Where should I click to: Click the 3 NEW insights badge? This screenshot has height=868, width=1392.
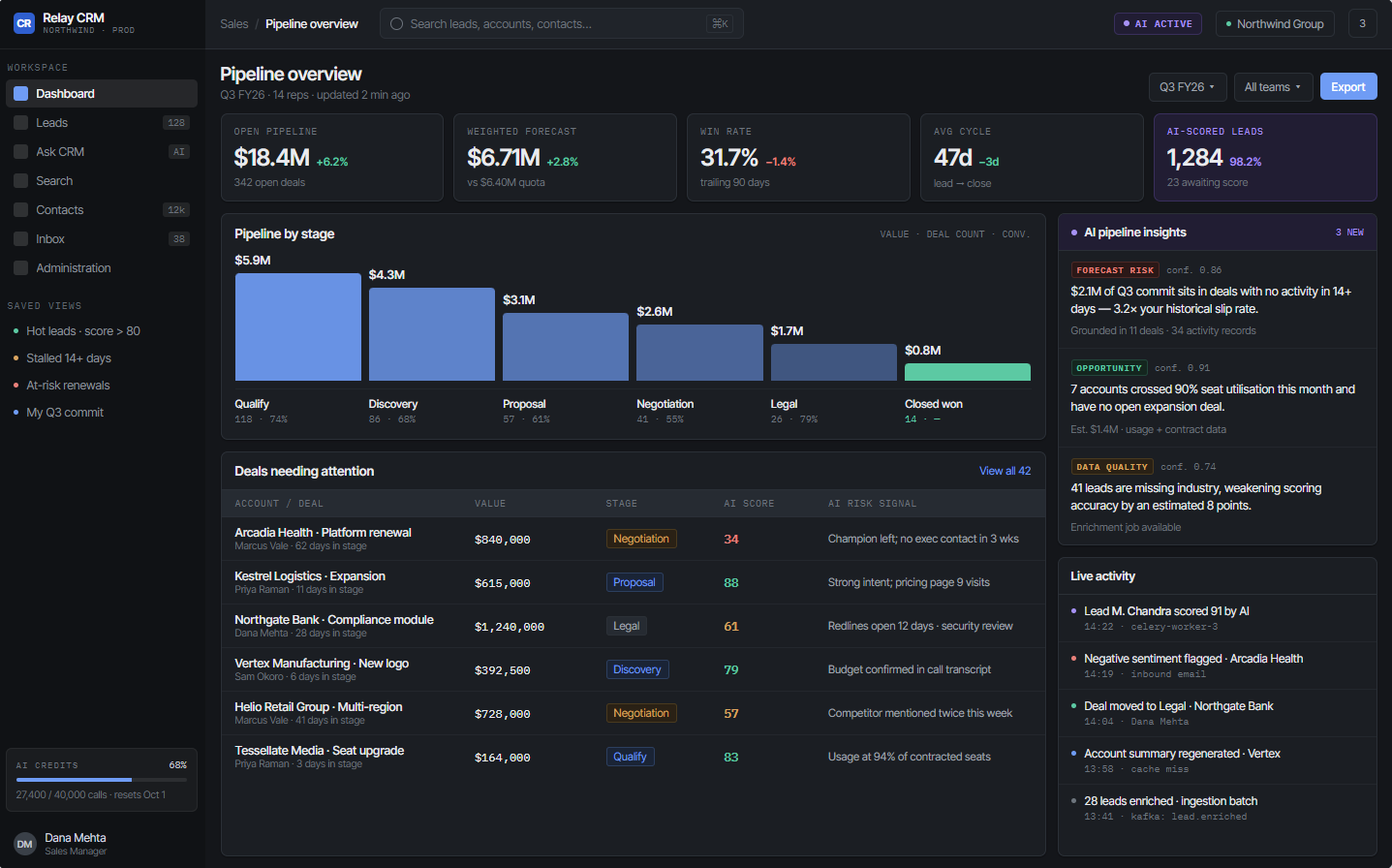[1349, 232]
